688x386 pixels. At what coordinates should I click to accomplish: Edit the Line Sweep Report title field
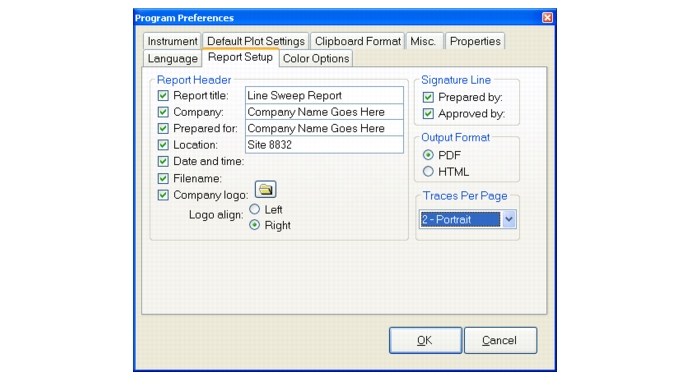(324, 96)
